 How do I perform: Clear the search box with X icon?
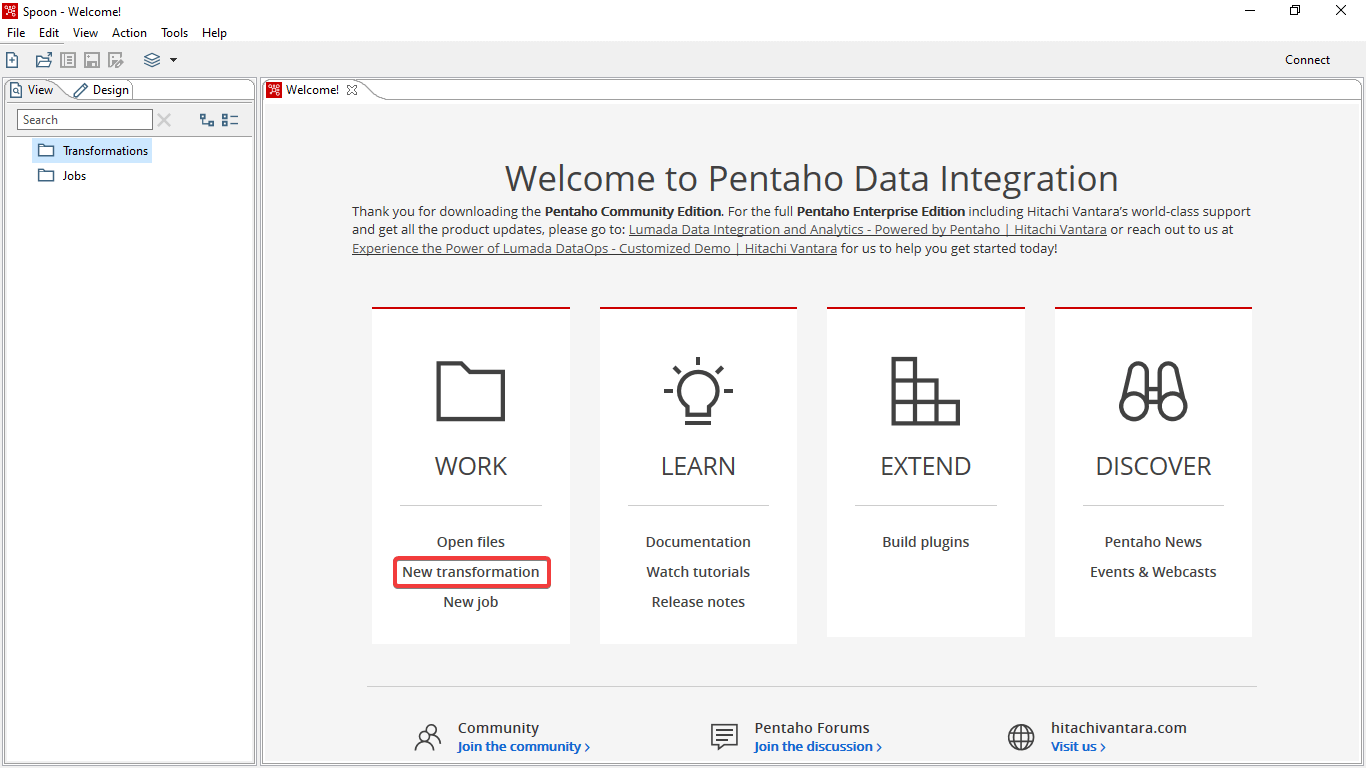(164, 120)
